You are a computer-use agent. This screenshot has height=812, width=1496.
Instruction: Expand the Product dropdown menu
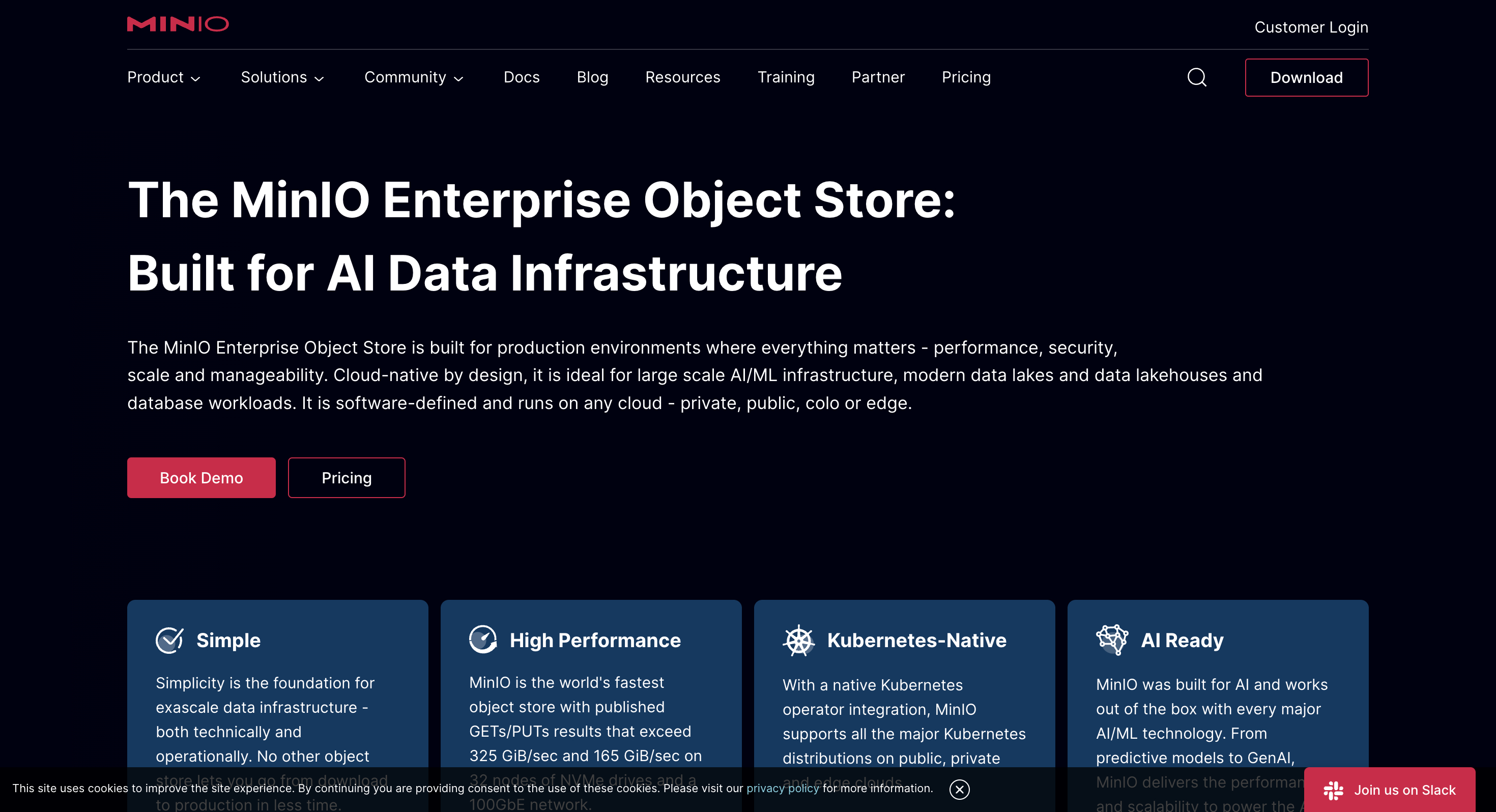click(x=164, y=77)
